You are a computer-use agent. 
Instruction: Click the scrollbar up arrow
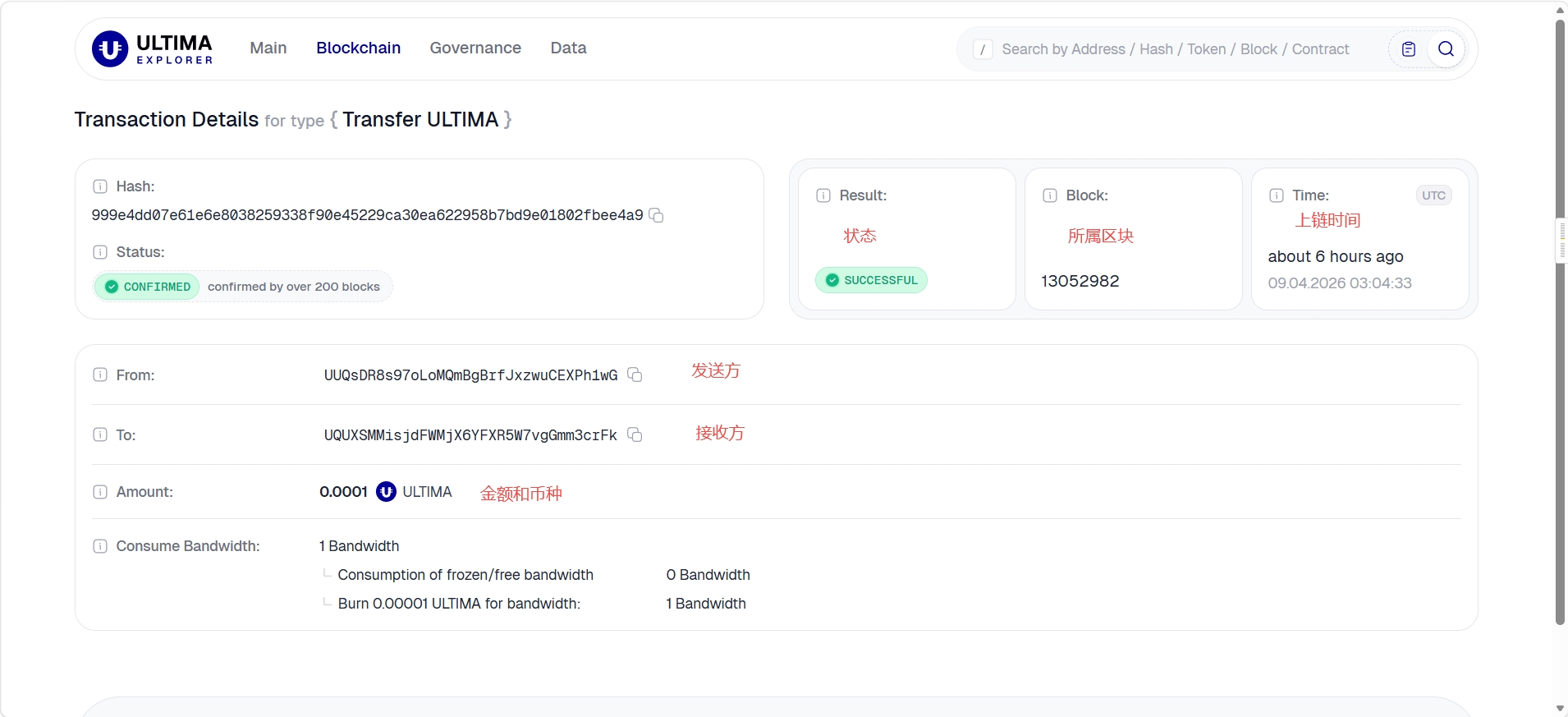(x=1560, y=9)
